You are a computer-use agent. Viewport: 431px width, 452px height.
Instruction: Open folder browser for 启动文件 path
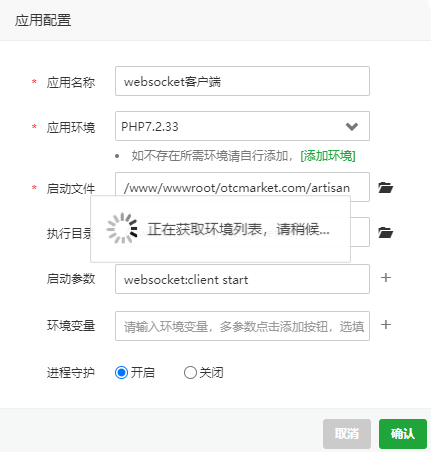(x=386, y=188)
